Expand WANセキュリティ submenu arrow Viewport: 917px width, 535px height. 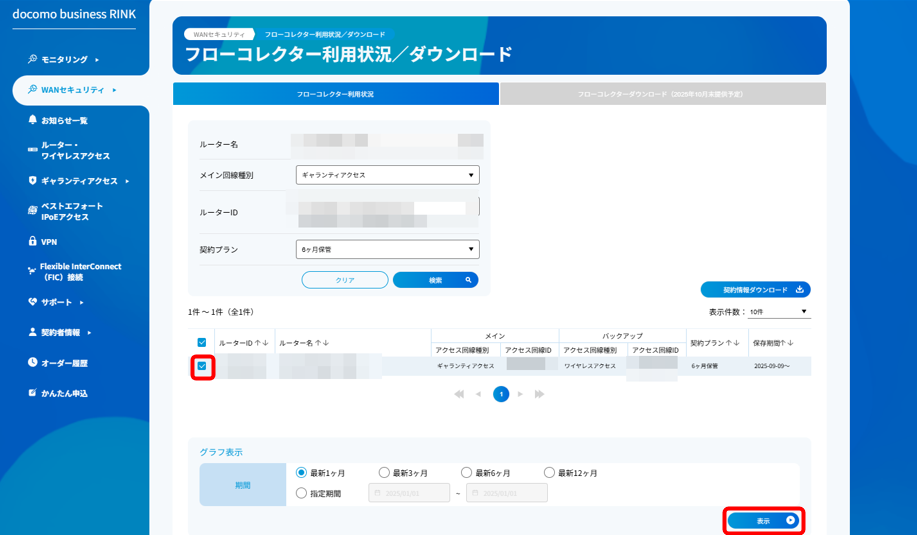pyautogui.click(x=114, y=90)
